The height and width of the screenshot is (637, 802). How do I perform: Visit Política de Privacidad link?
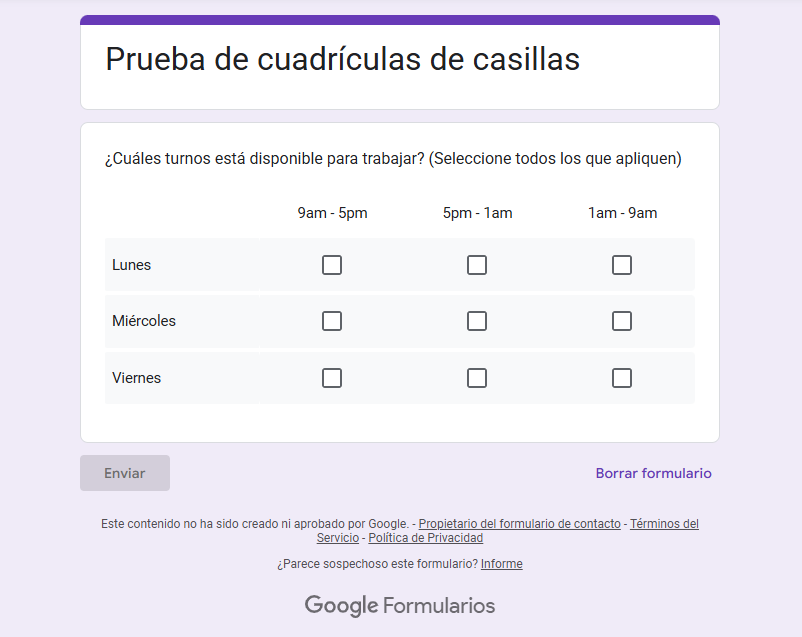pos(426,538)
